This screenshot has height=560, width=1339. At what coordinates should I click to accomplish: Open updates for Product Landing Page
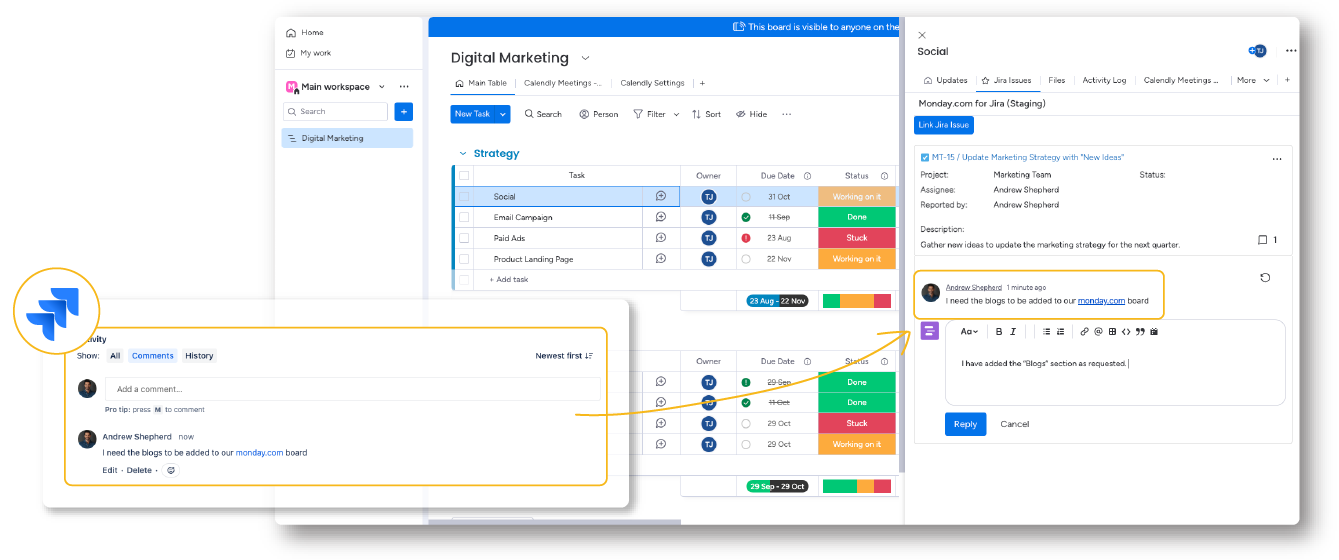(x=661, y=259)
